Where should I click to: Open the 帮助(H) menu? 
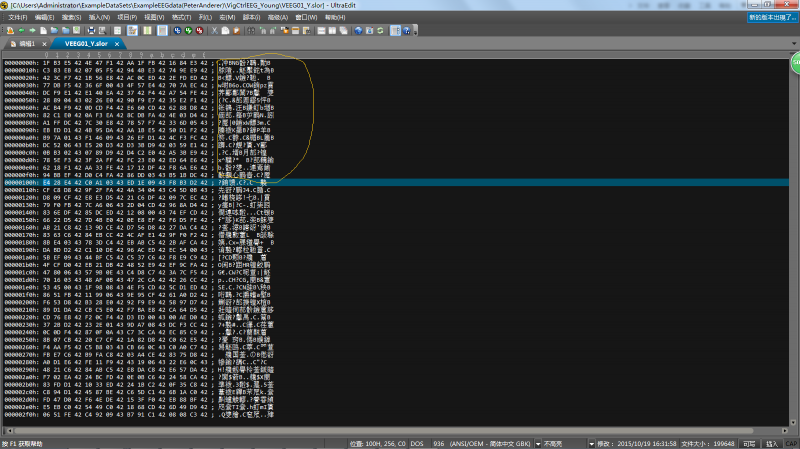tap(335, 17)
